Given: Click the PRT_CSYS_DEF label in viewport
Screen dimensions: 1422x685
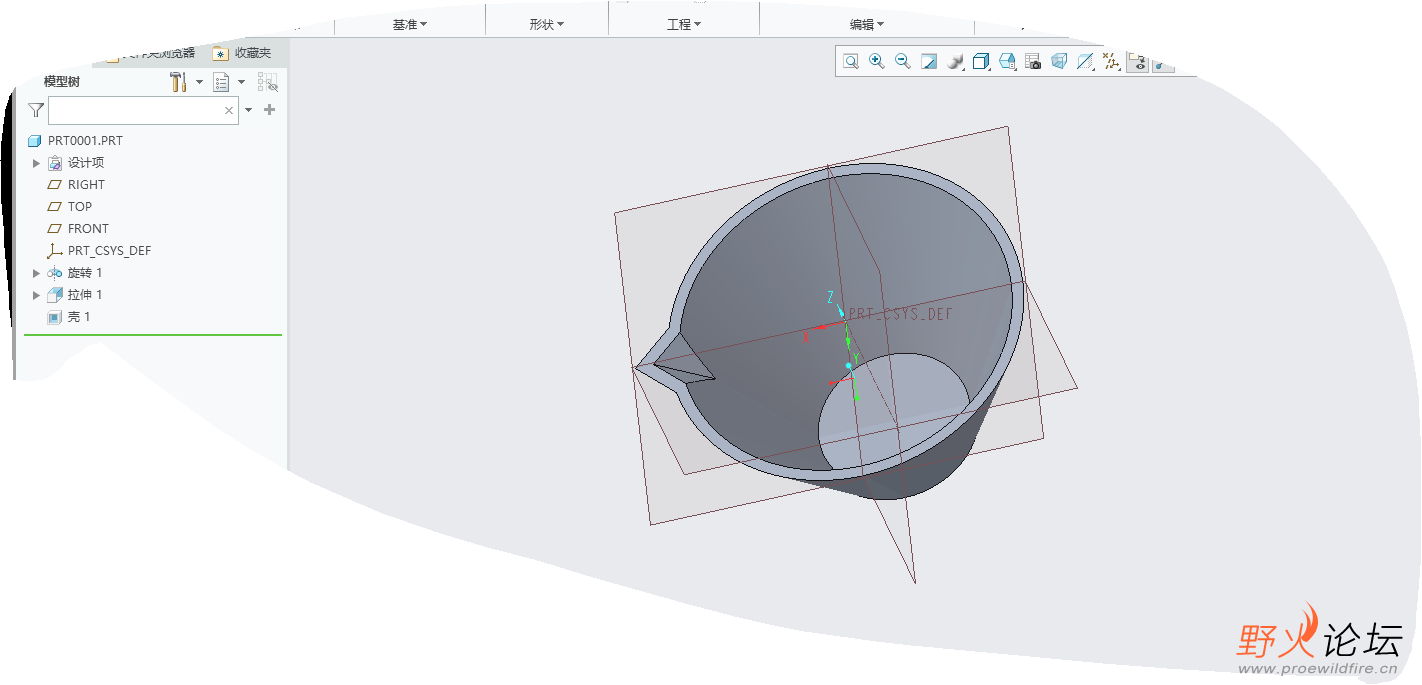Looking at the screenshot, I should 901,314.
